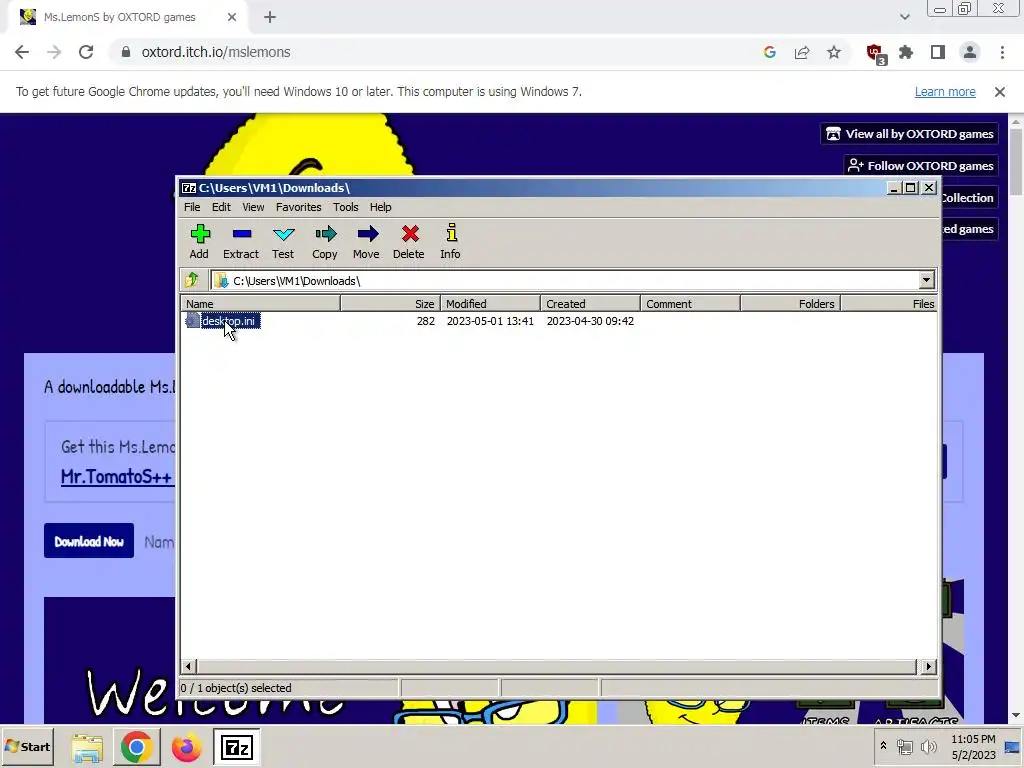Sort files by Modified column
The height and width of the screenshot is (768, 1024).
[490, 304]
